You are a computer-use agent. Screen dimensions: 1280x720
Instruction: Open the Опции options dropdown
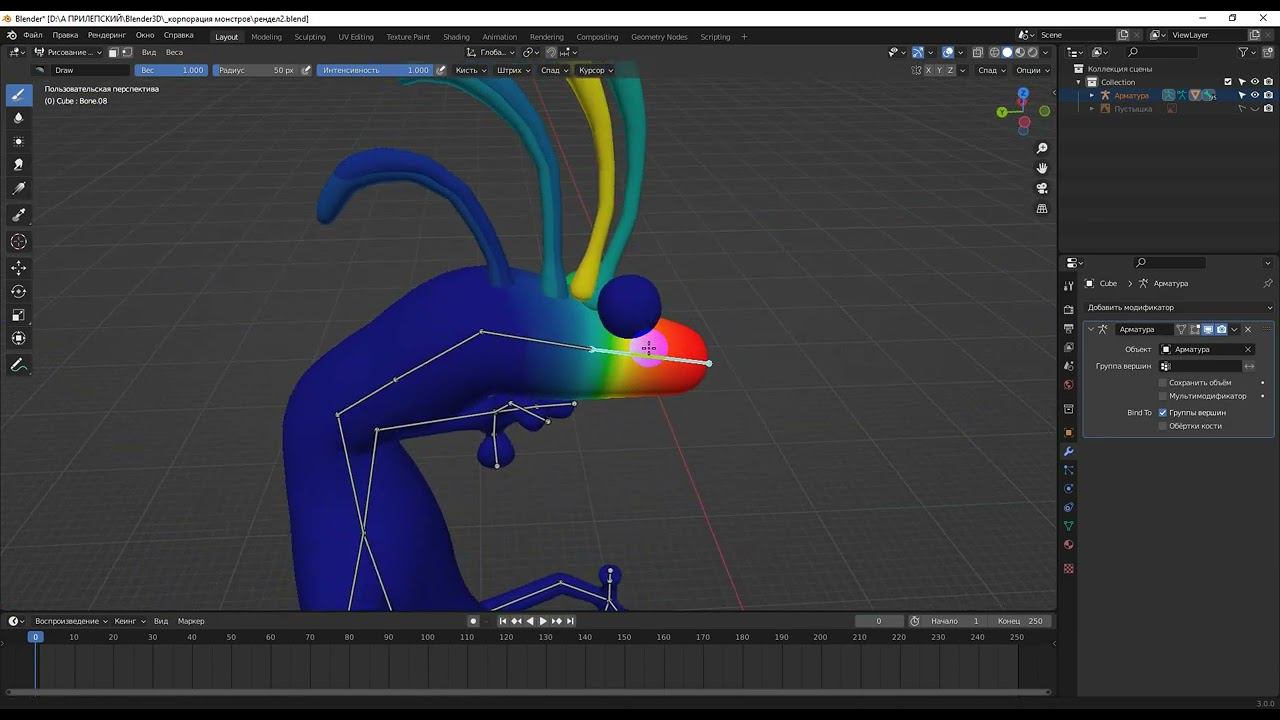pyautogui.click(x=1031, y=70)
